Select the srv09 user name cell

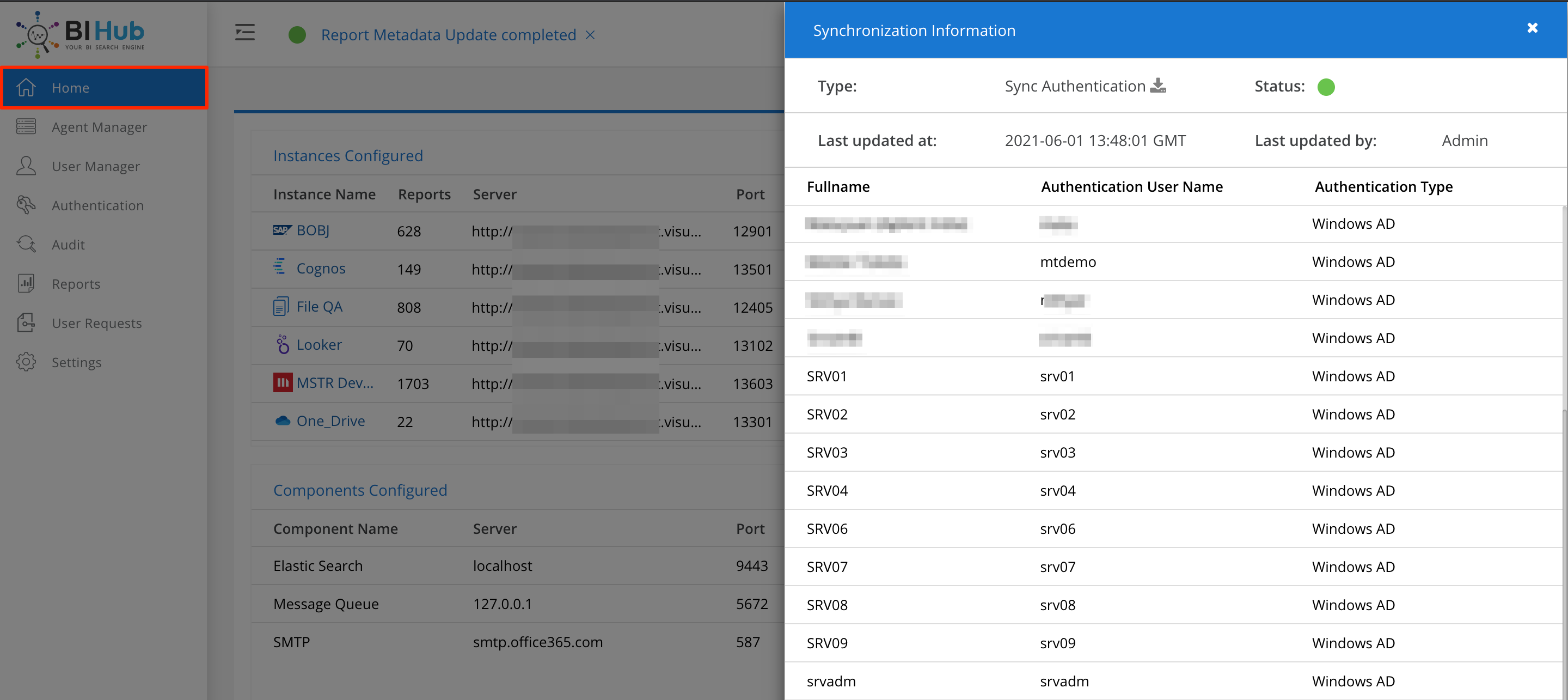(1057, 643)
